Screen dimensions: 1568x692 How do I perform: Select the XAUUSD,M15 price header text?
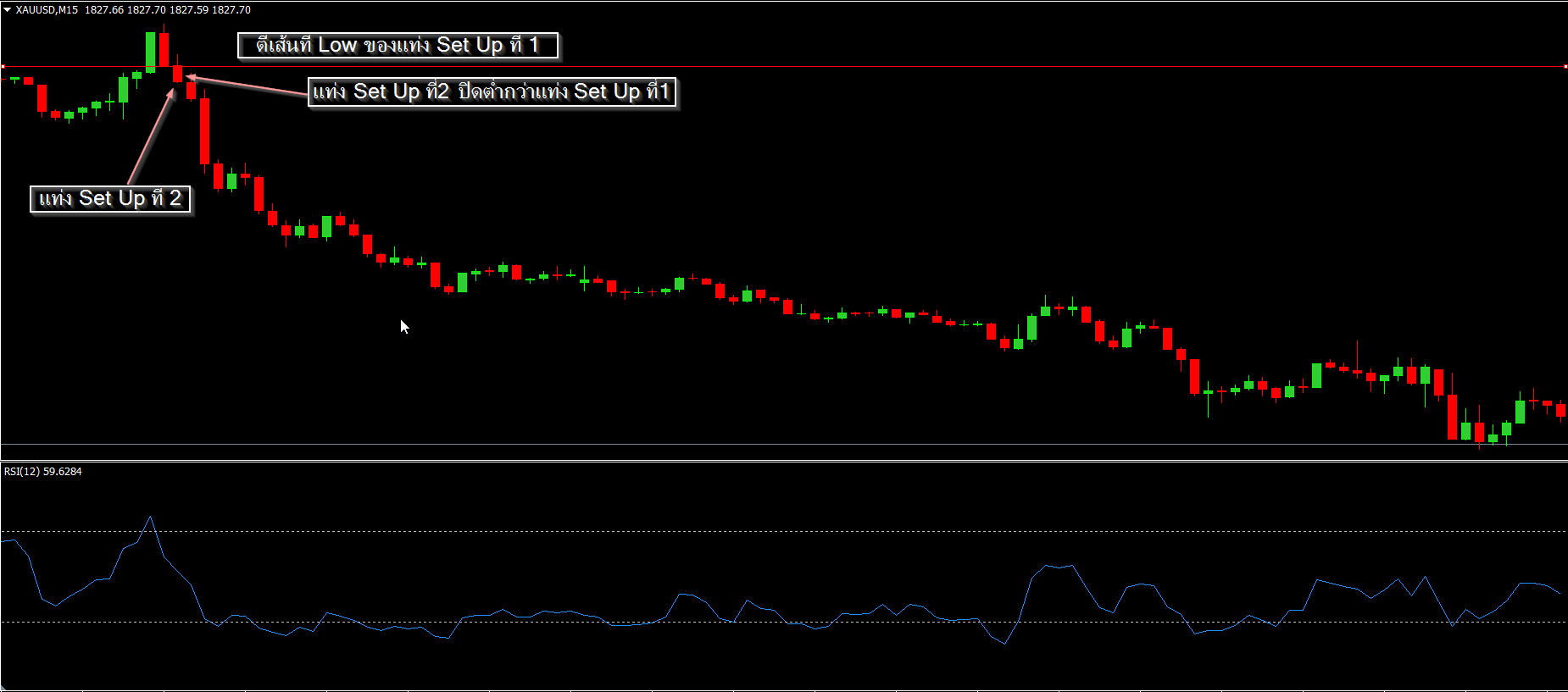133,10
